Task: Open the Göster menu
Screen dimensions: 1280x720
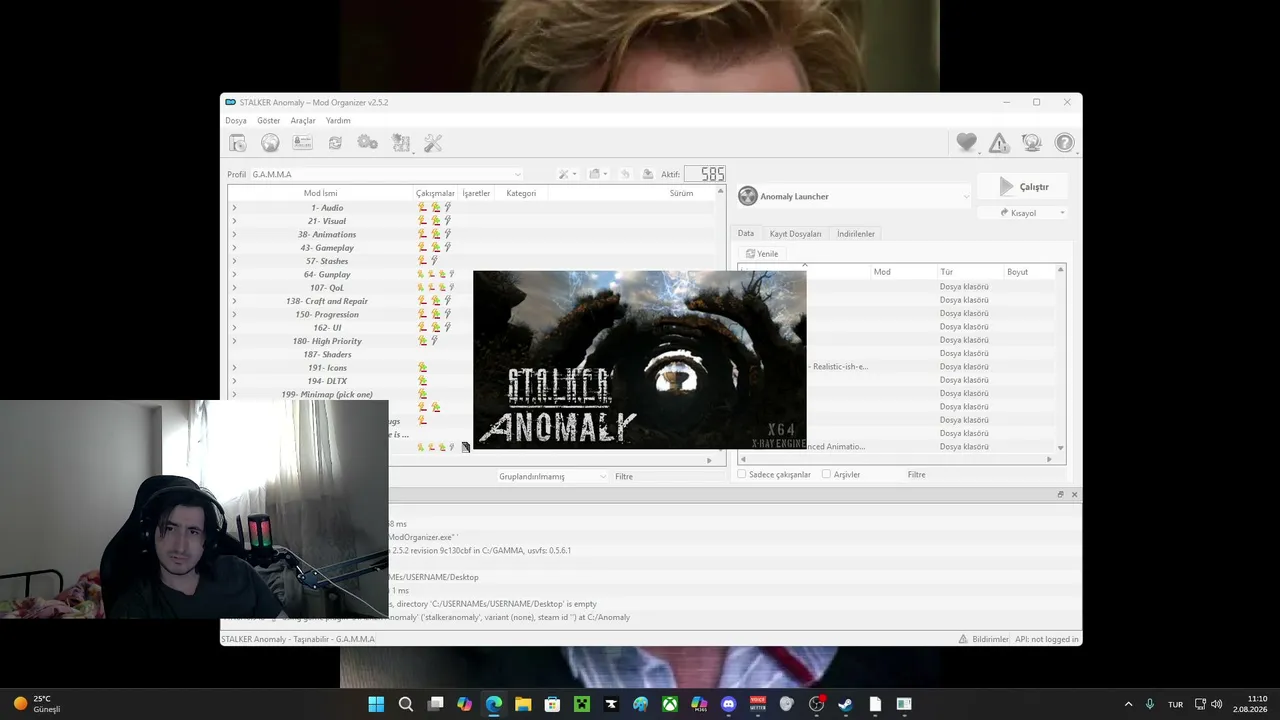Action: 269,121
